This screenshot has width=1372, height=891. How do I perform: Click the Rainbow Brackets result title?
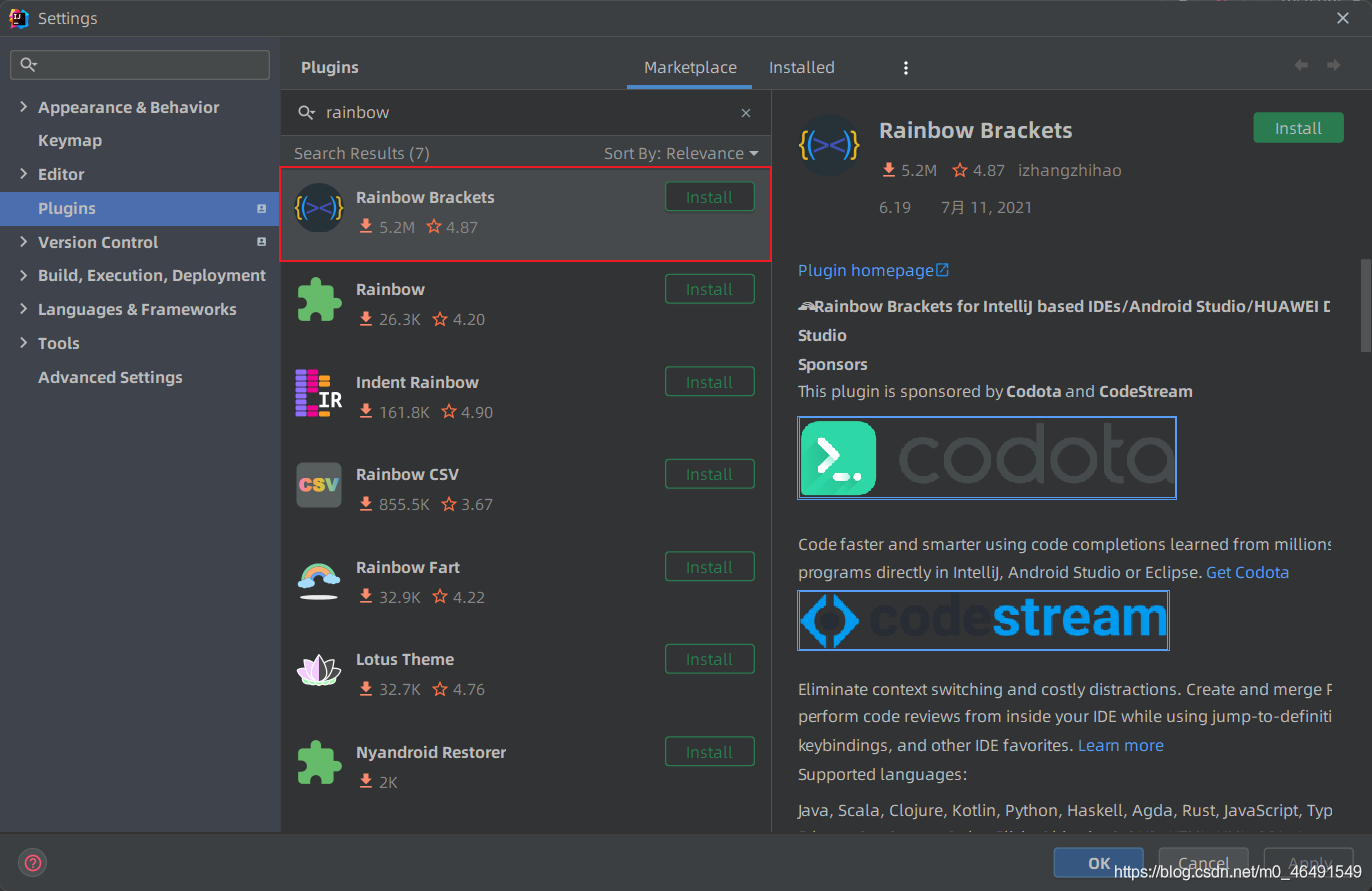425,197
